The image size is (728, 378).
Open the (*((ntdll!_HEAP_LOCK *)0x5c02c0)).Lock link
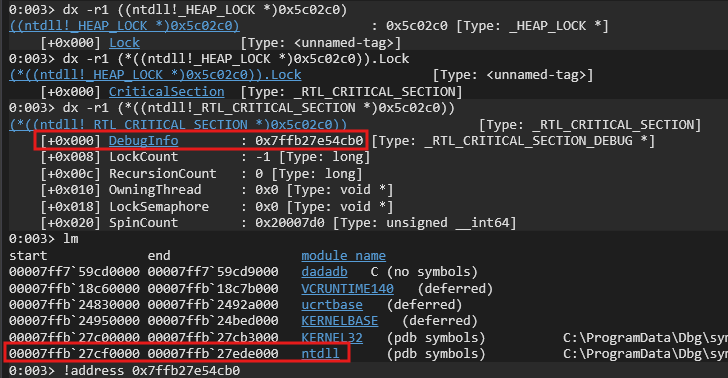pos(156,75)
